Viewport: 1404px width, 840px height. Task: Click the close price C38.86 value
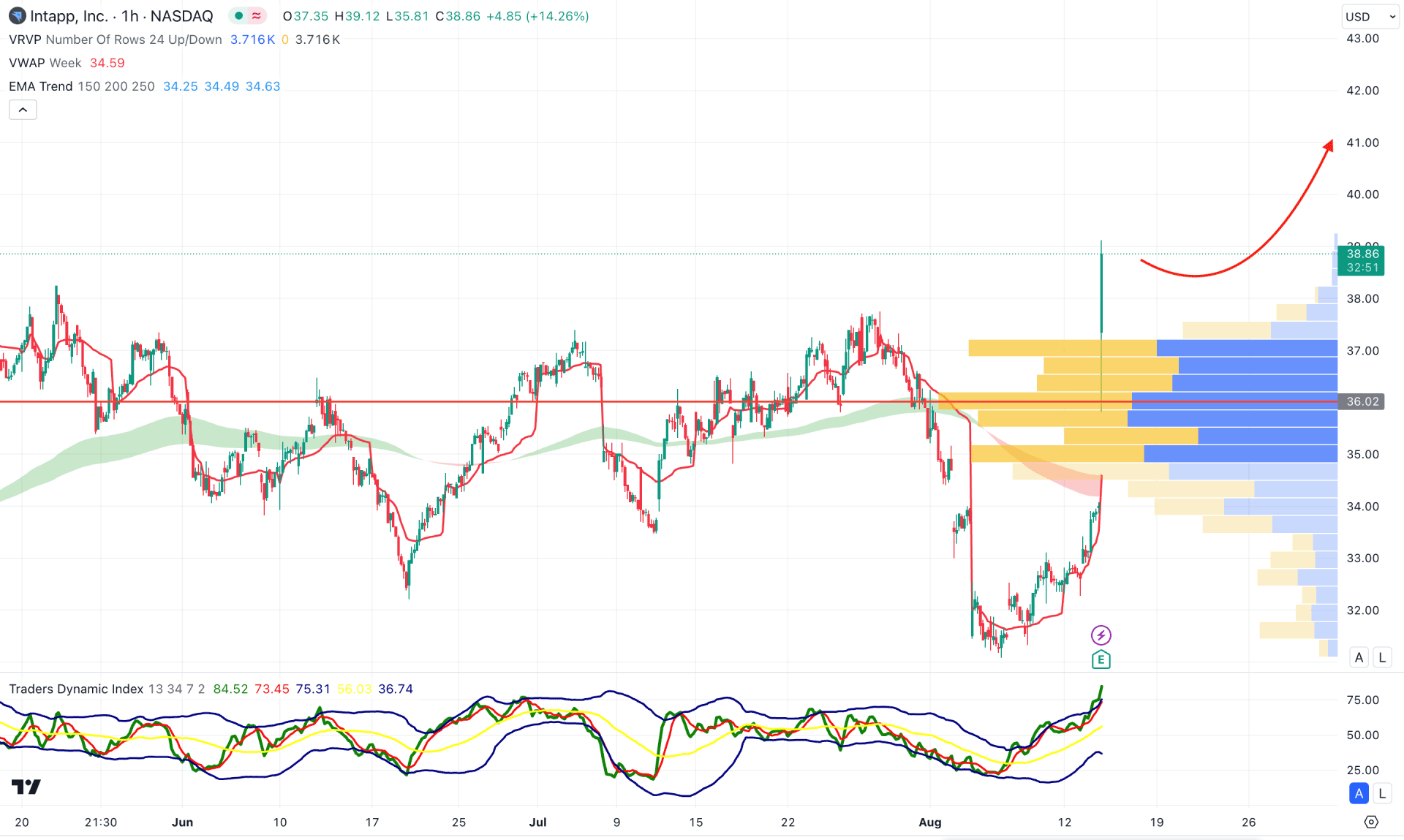click(x=458, y=16)
